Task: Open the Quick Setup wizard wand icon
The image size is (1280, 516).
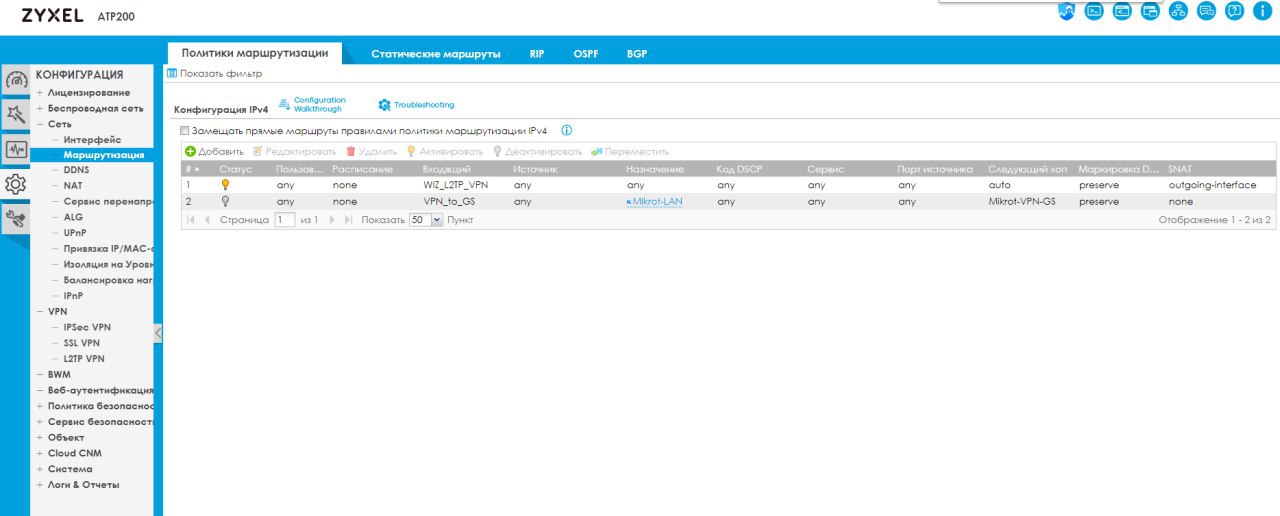Action: [15, 115]
